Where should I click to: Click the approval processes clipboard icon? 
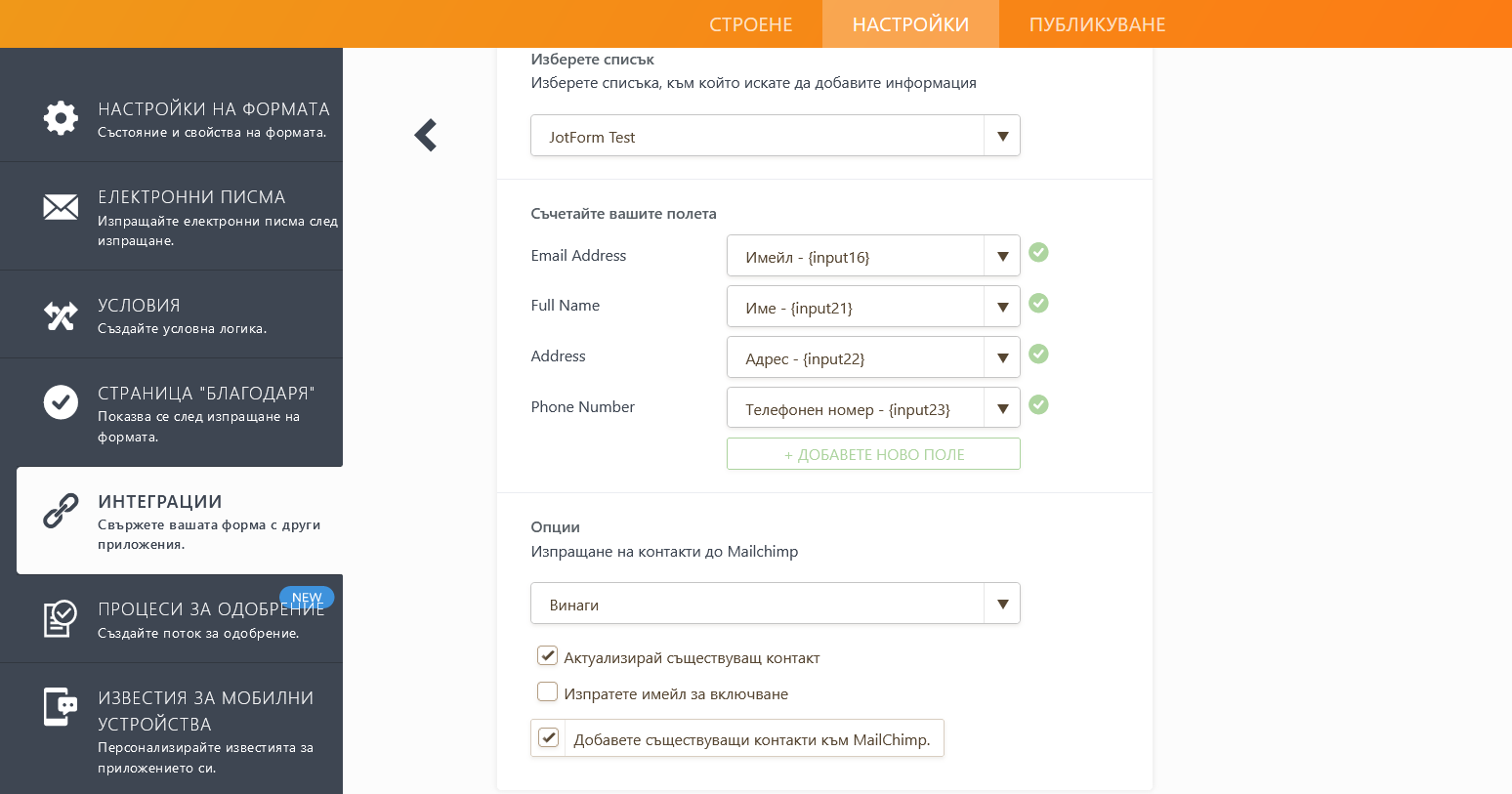coord(61,618)
